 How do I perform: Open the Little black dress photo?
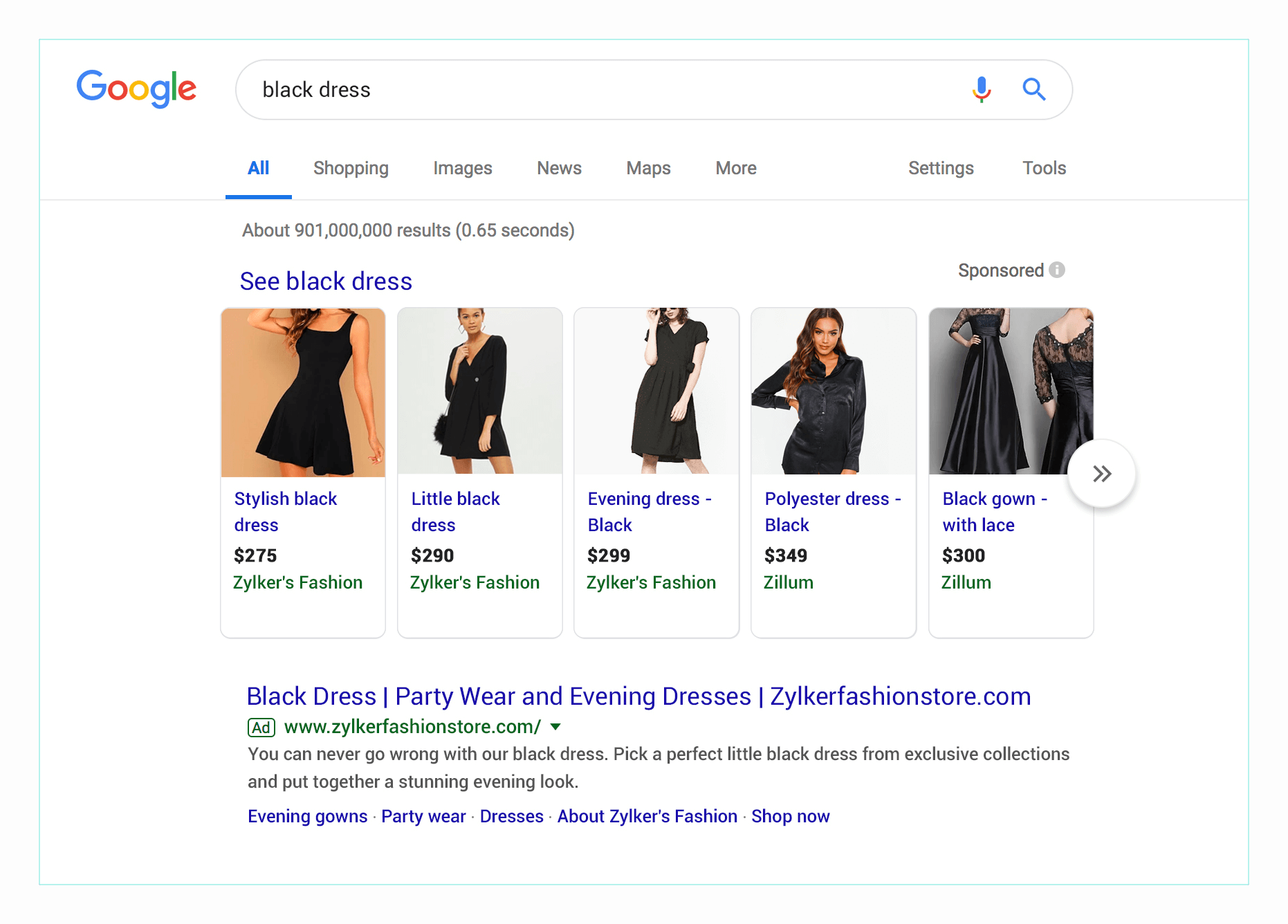pyautogui.click(x=480, y=391)
